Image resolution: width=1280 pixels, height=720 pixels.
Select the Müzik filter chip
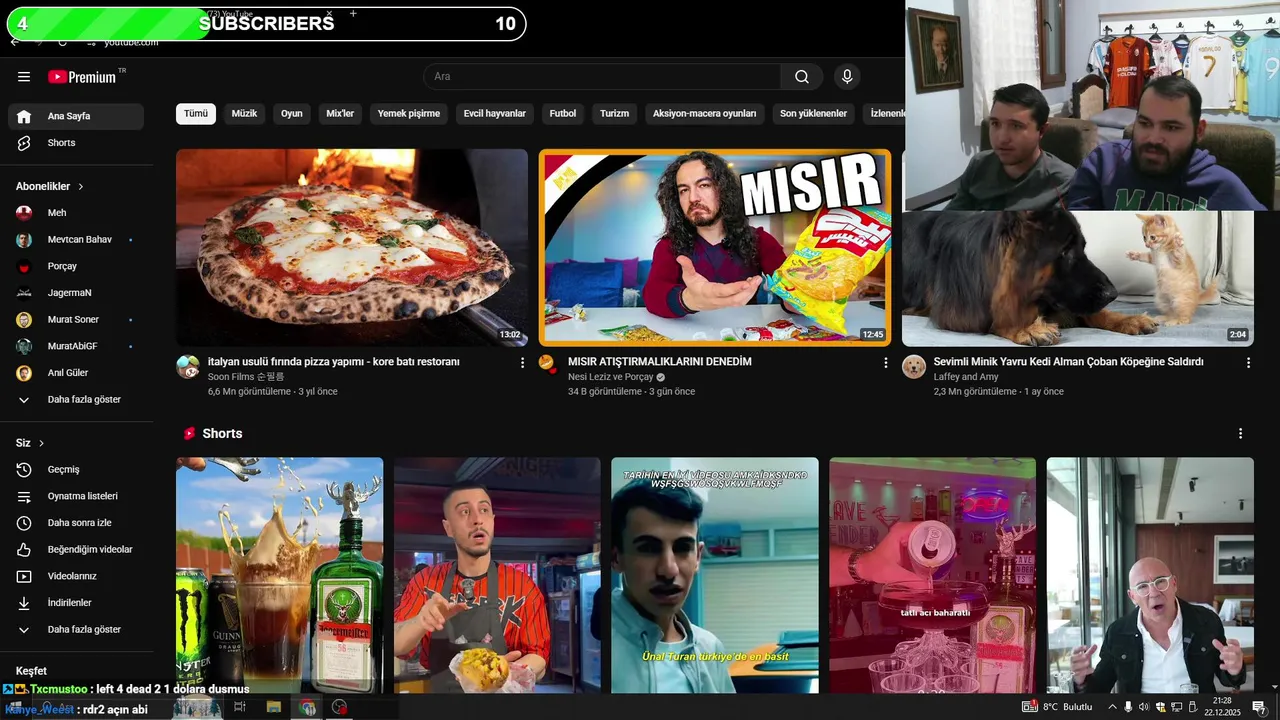tap(245, 114)
